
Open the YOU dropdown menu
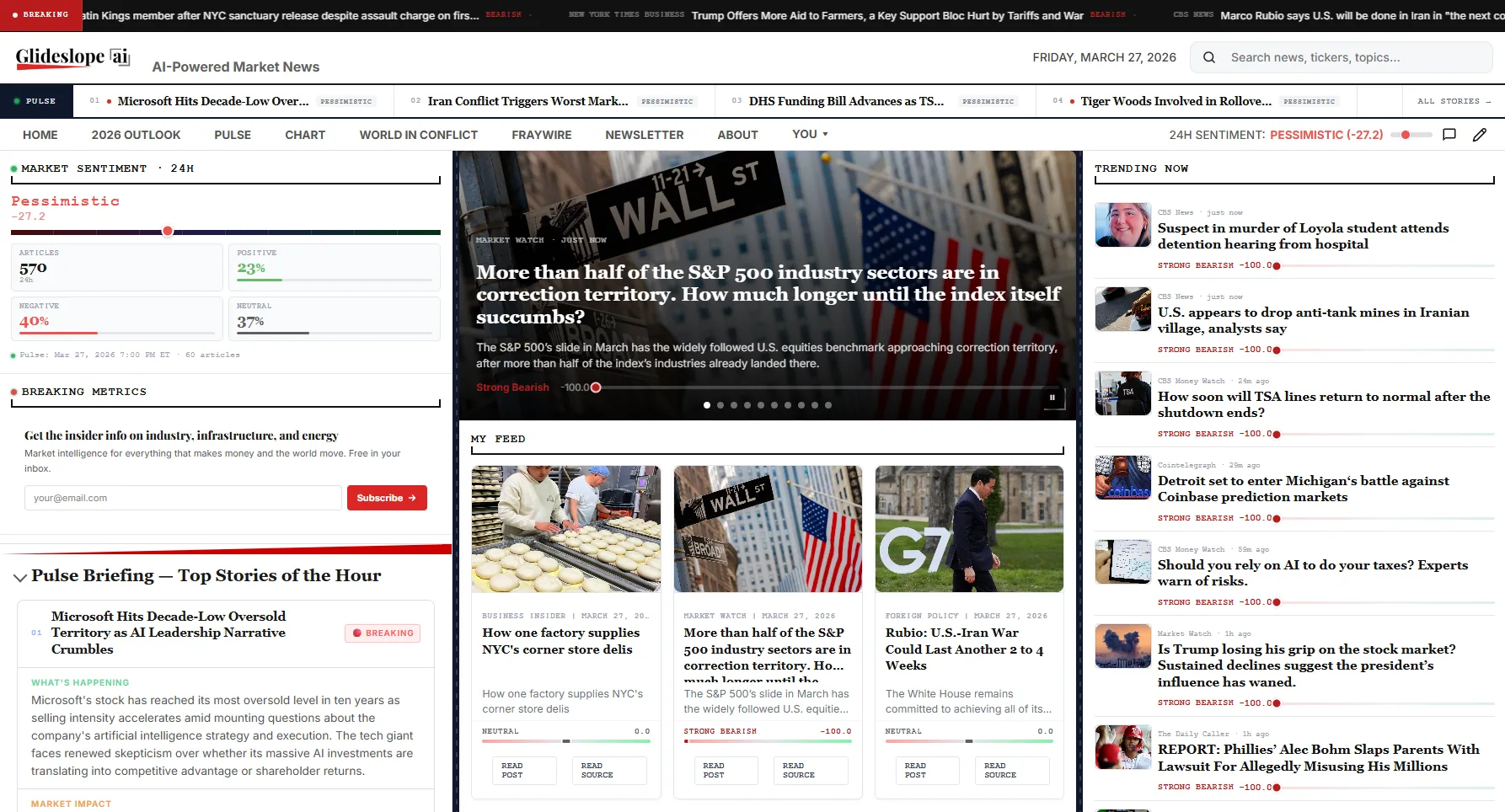coord(810,134)
